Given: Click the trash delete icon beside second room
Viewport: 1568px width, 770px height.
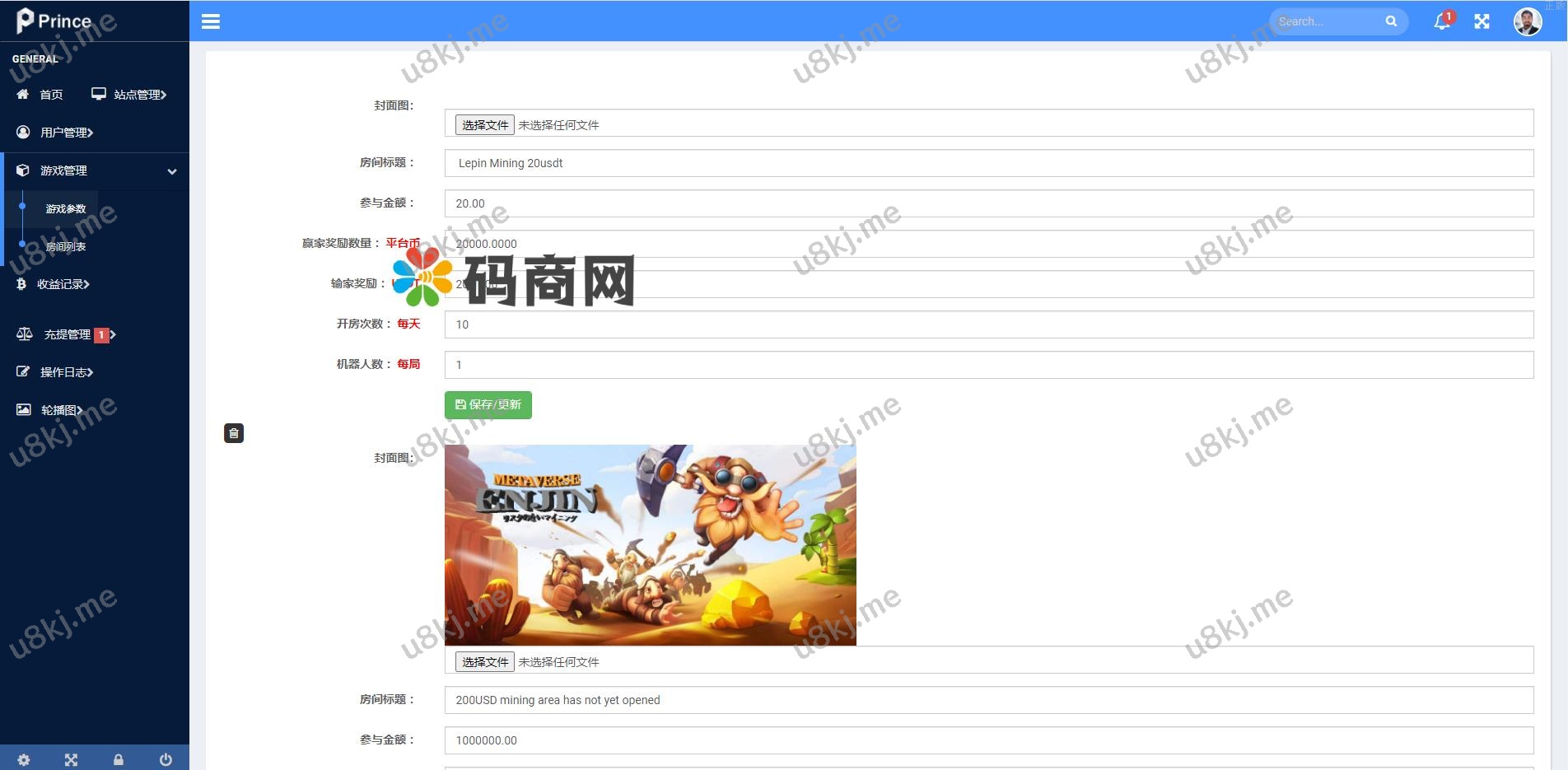Looking at the screenshot, I should pyautogui.click(x=234, y=433).
